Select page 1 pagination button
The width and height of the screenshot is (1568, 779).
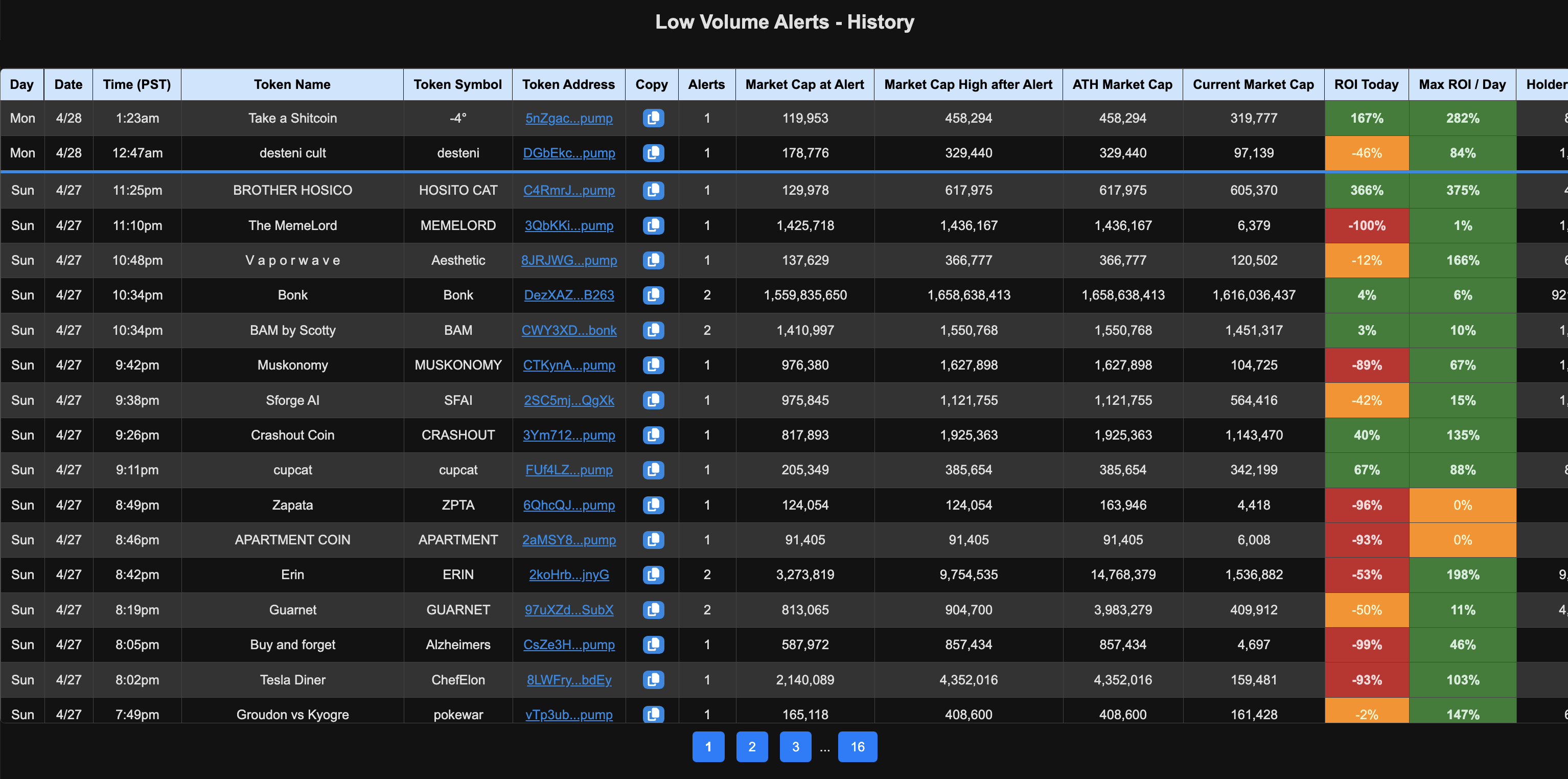pyautogui.click(x=708, y=747)
